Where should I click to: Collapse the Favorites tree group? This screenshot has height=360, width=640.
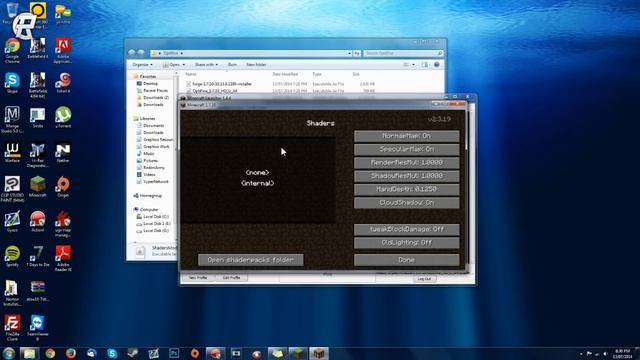point(148,76)
